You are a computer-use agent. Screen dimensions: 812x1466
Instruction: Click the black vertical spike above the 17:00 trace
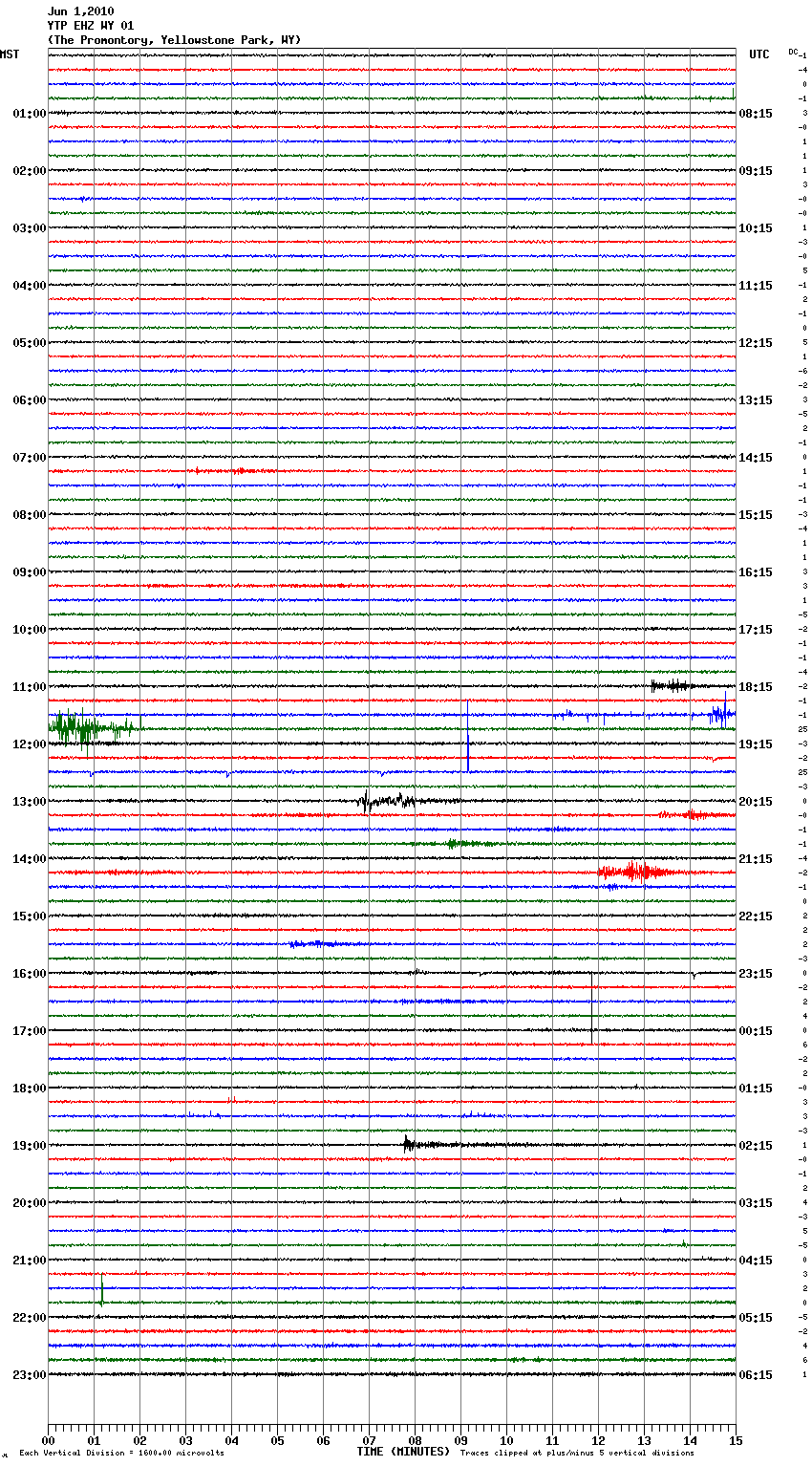coord(591,1007)
